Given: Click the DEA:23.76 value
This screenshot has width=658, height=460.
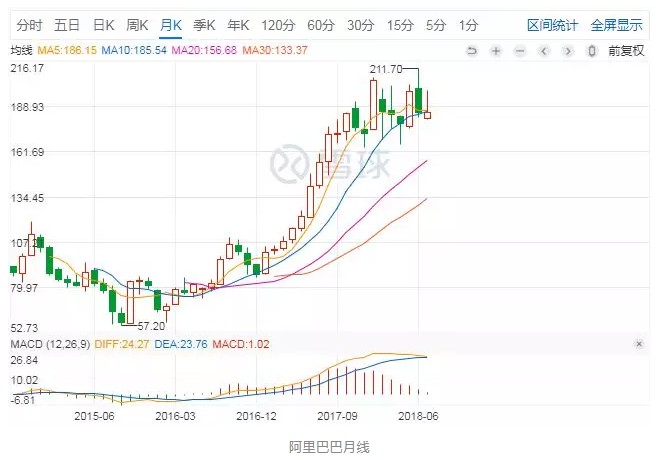Looking at the screenshot, I should click(x=181, y=344).
